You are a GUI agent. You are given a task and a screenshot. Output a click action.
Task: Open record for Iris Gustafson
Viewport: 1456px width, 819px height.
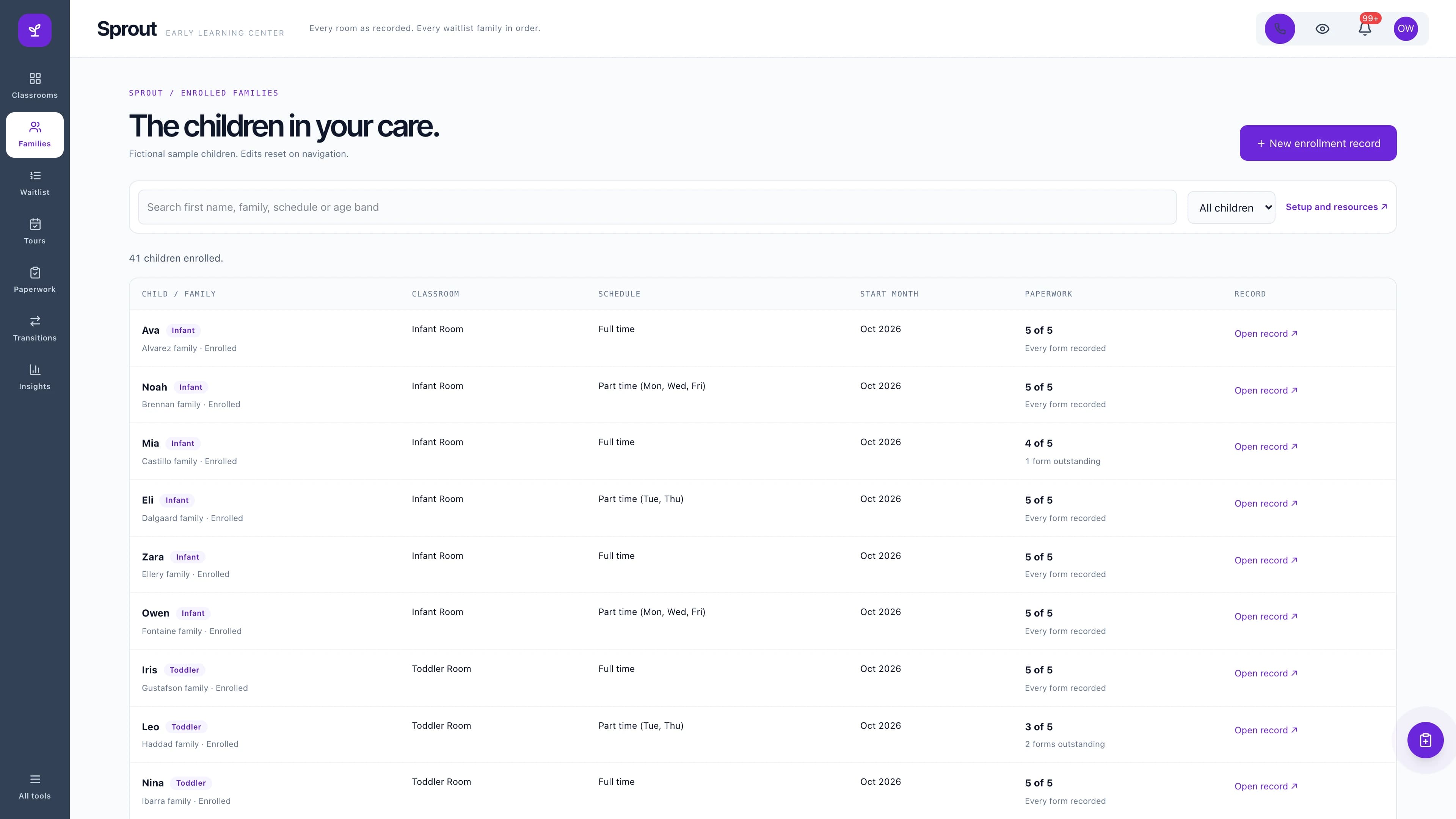(x=1266, y=673)
